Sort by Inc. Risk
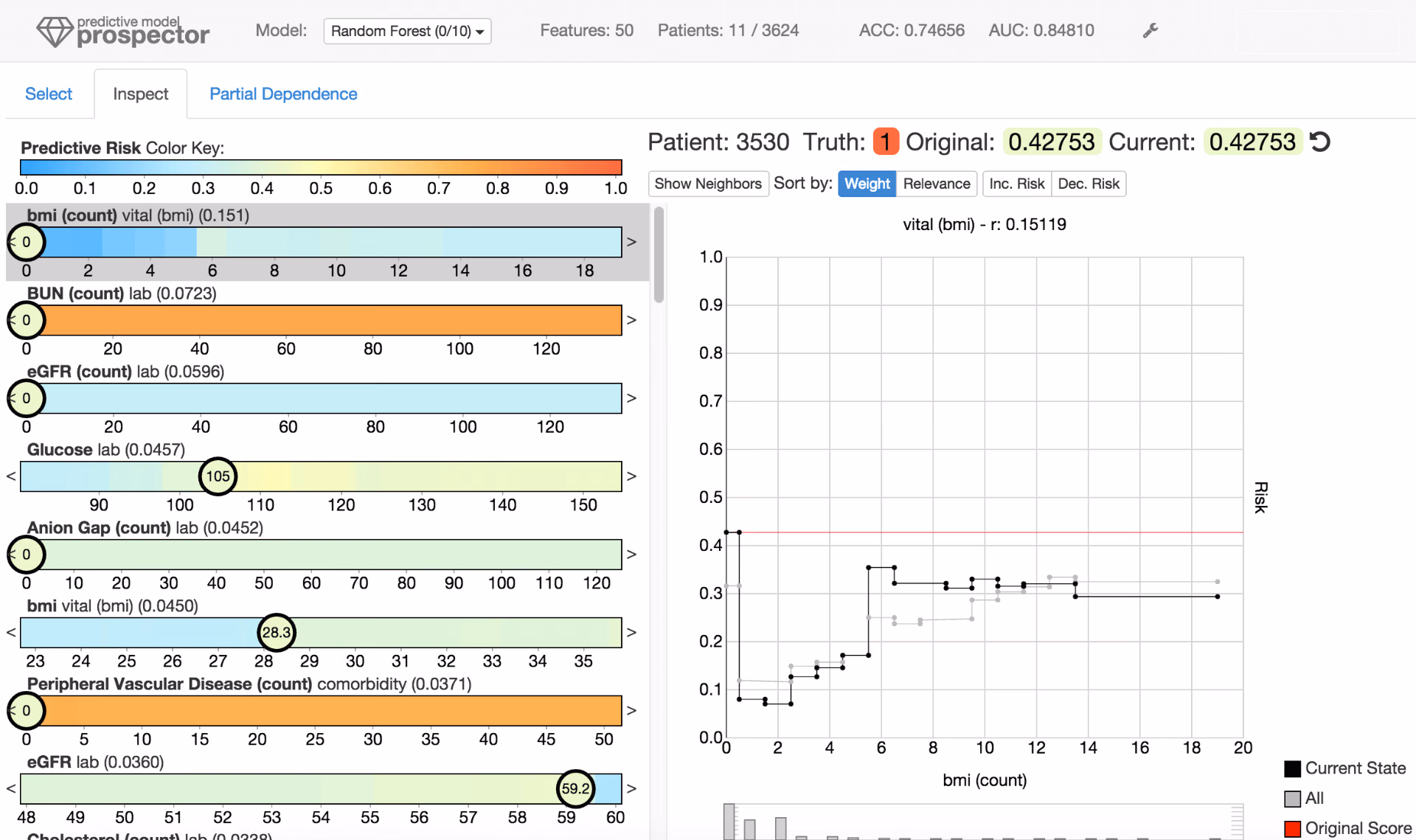Screen dimensions: 1416x840 (1017, 184)
